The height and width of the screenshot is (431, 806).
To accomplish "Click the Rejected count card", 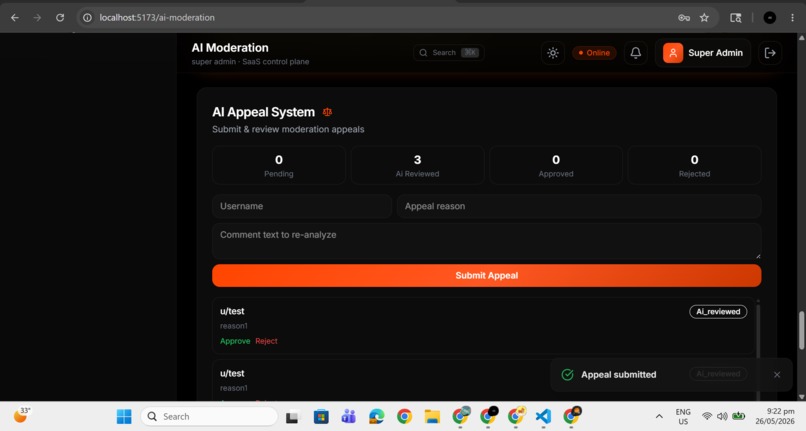I will (694, 165).
